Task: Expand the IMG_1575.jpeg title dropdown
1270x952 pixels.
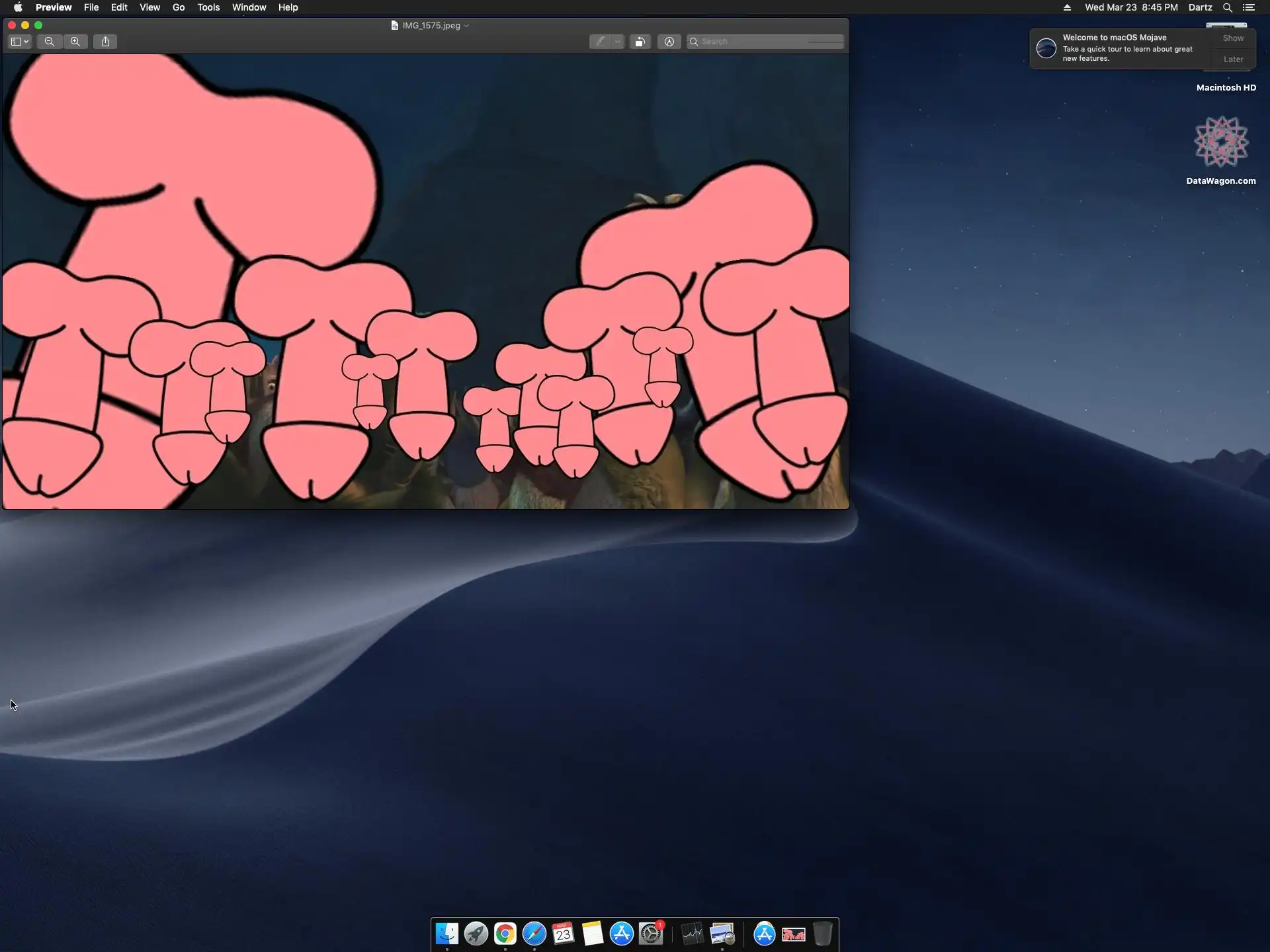Action: [466, 26]
